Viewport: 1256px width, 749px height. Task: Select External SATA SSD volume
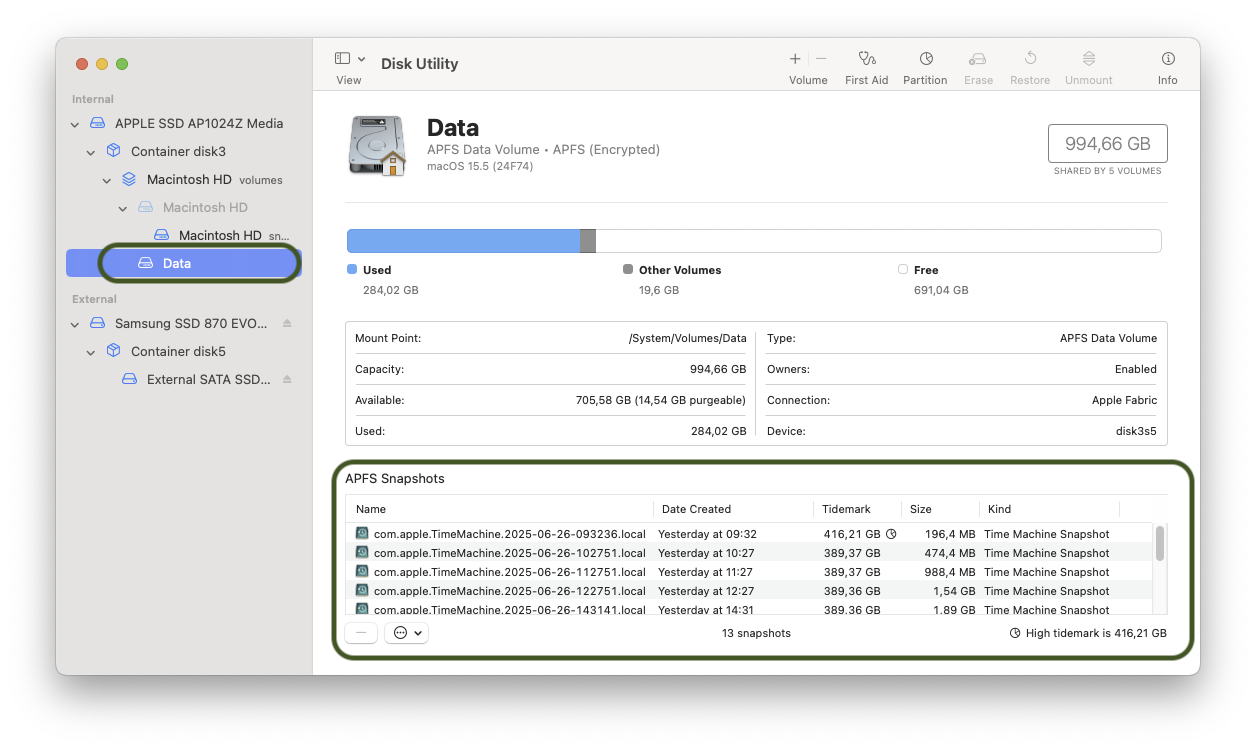[x=209, y=379]
